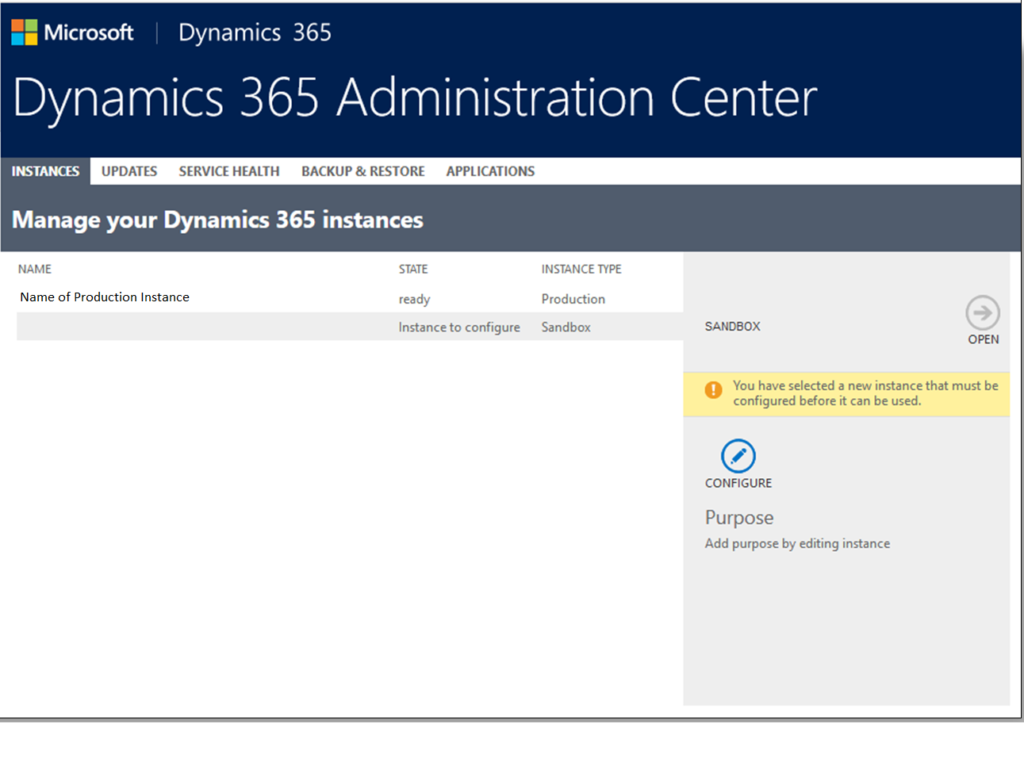Click the new instance configuration warning message
Screen dimensions: 1024x762
click(865, 393)
